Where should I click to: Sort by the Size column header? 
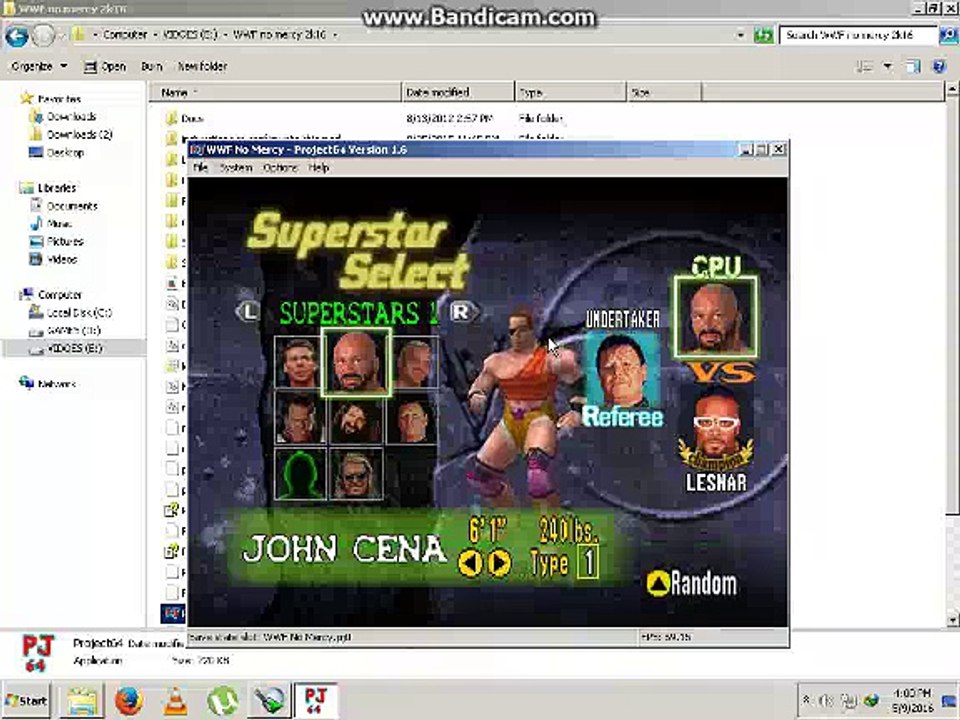tap(664, 92)
